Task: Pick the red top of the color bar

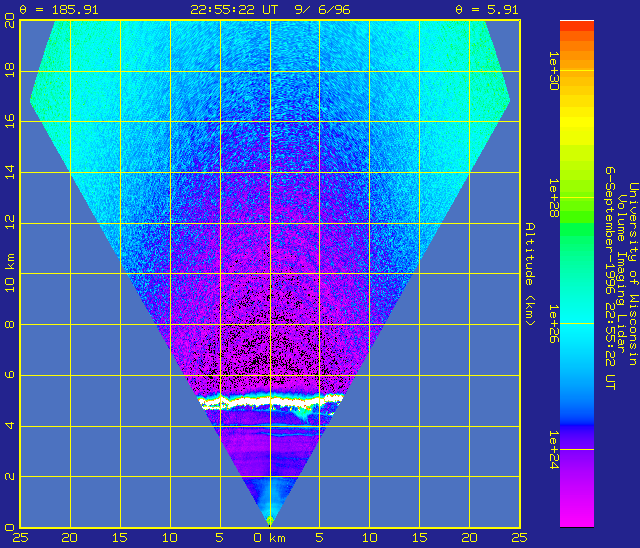Action: (577, 26)
